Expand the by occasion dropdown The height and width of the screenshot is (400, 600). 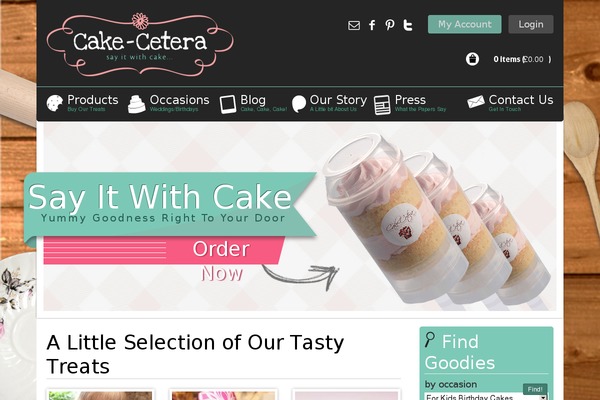(x=486, y=397)
